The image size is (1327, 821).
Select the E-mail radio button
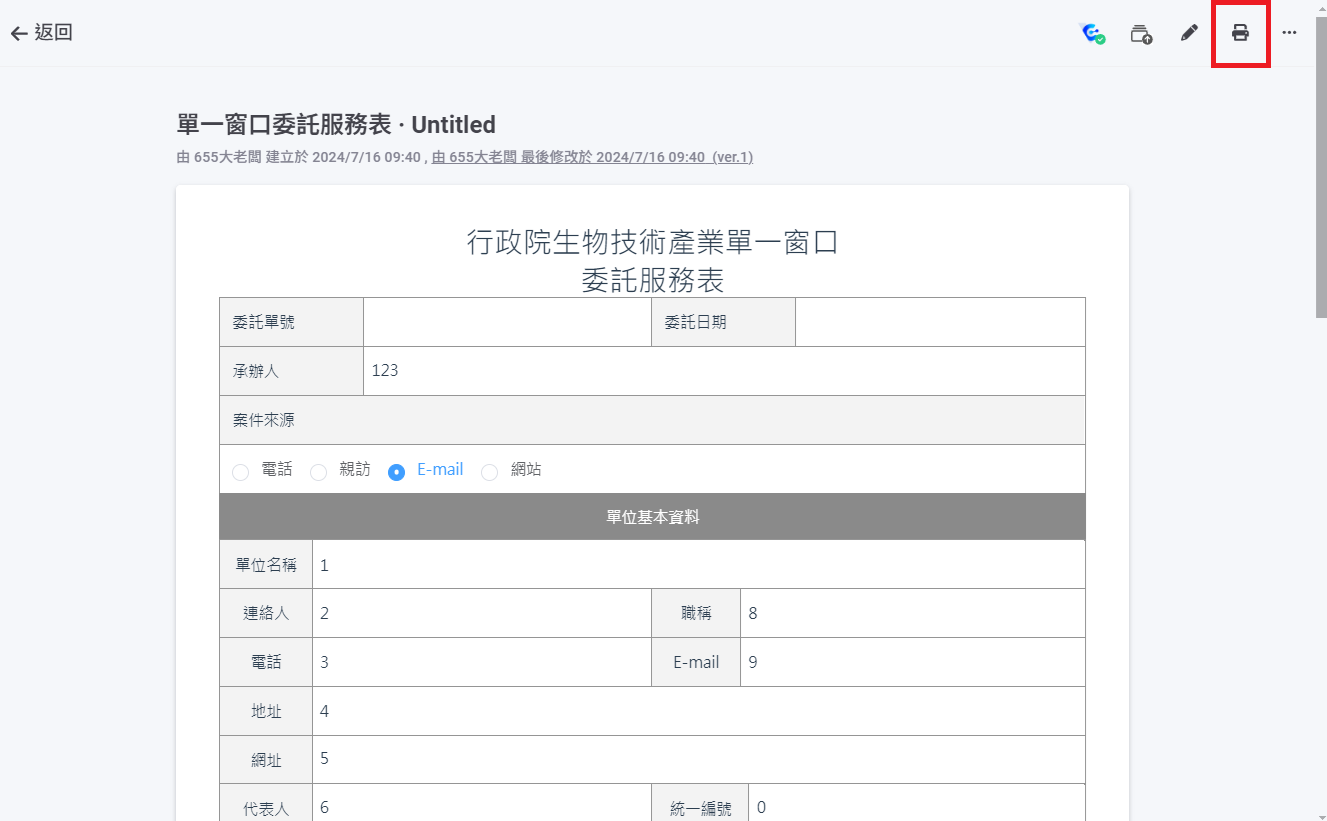(x=397, y=472)
